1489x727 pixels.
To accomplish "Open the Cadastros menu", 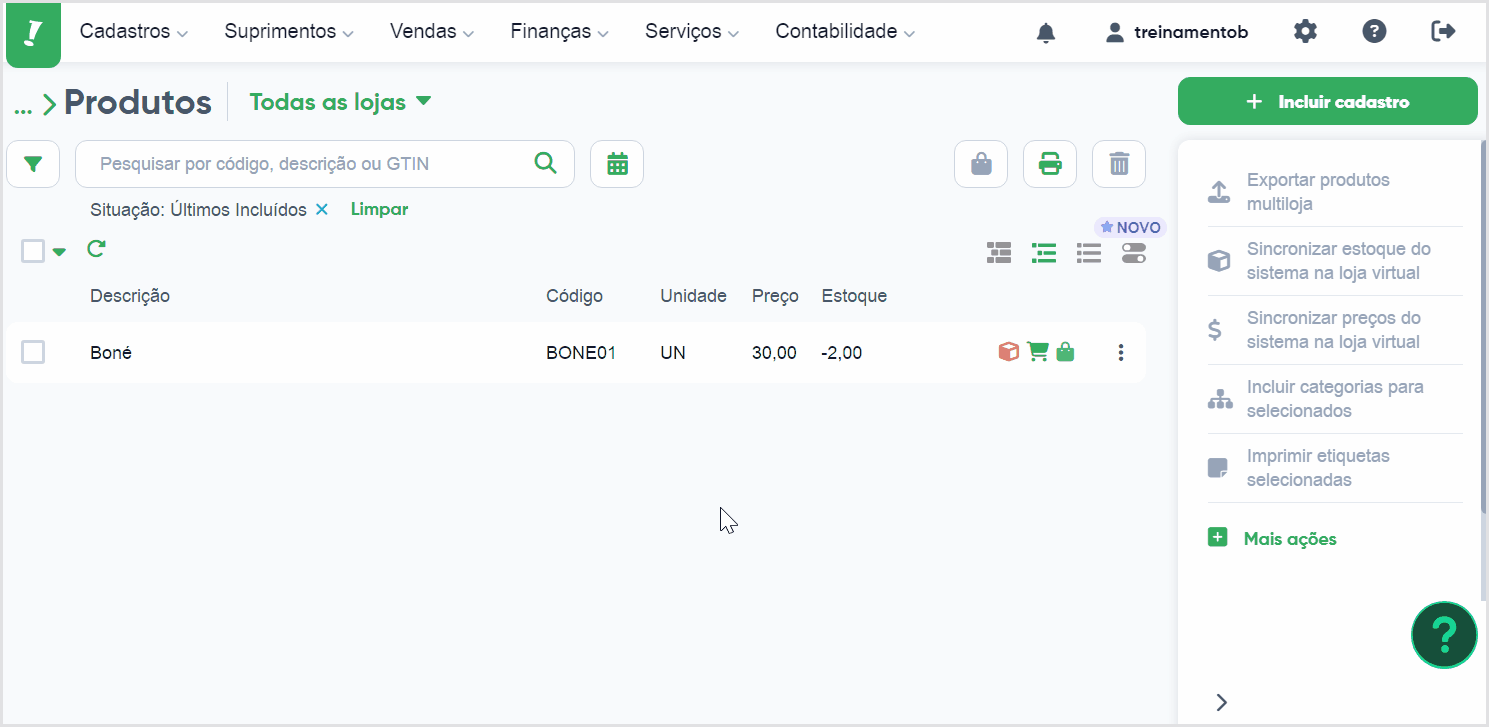I will point(134,32).
